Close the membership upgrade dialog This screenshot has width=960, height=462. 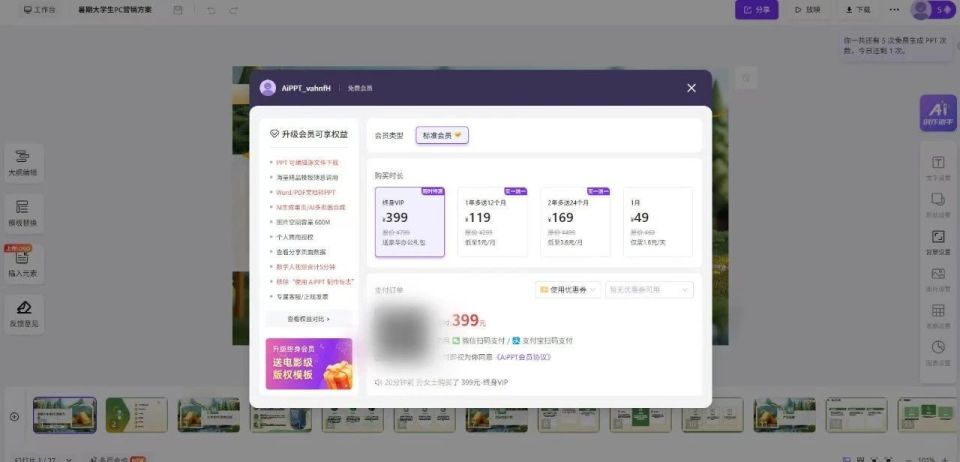691,88
